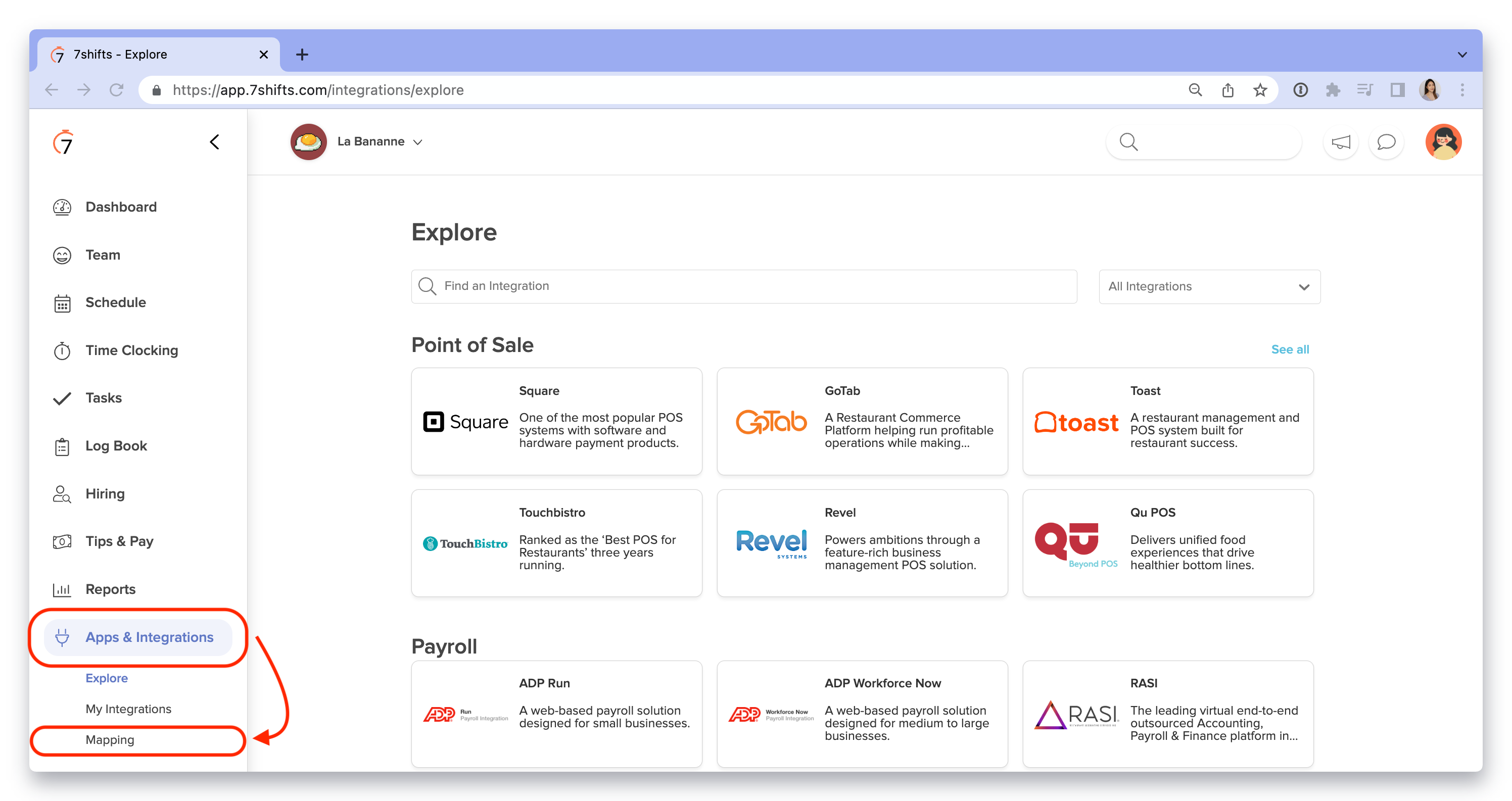
Task: Open Tips & Pay money icon
Action: (x=62, y=541)
